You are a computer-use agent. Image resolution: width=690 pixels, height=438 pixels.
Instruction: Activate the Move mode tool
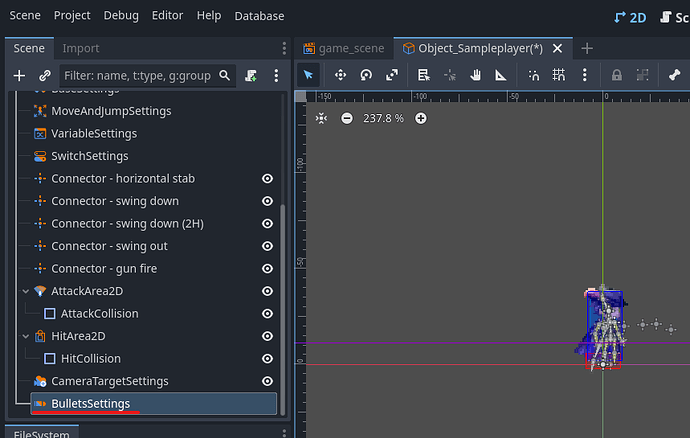(340, 75)
